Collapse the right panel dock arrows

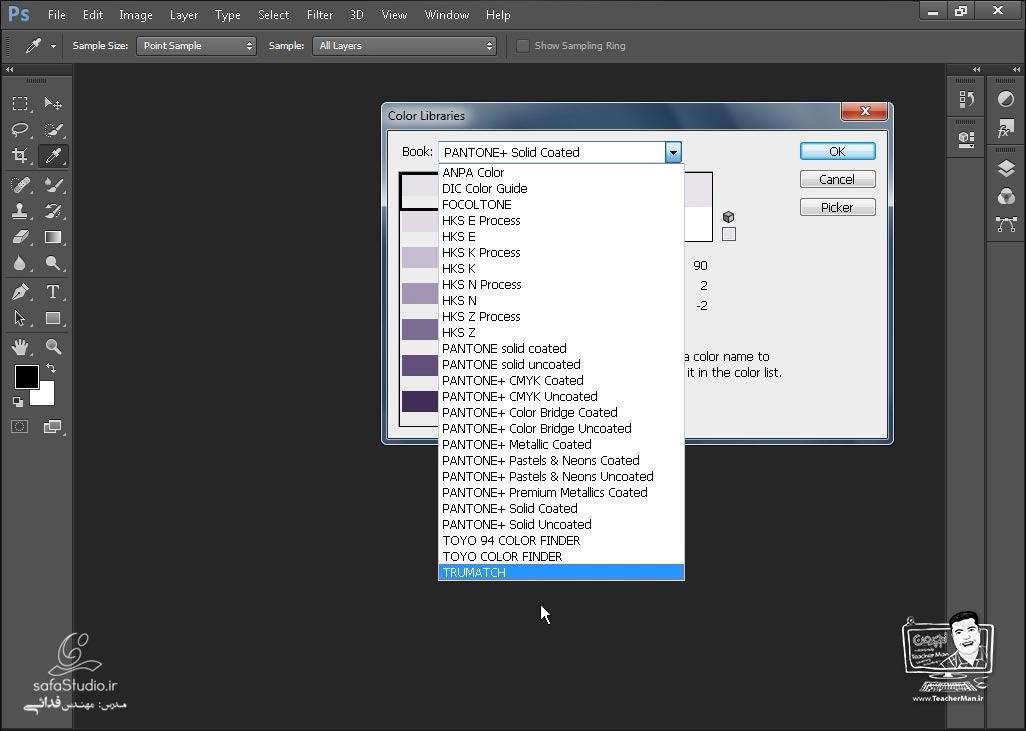click(x=1016, y=69)
